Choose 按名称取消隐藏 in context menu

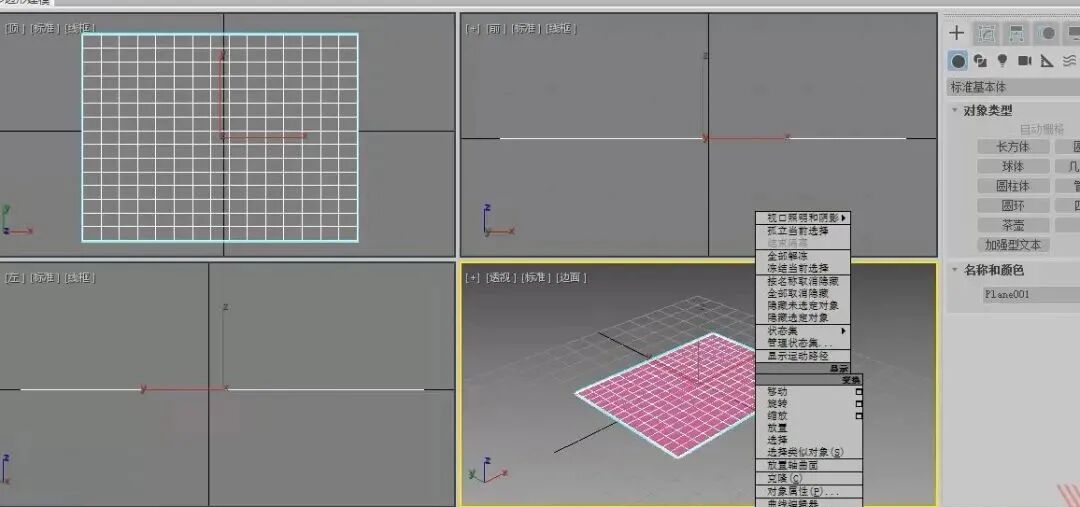click(803, 281)
